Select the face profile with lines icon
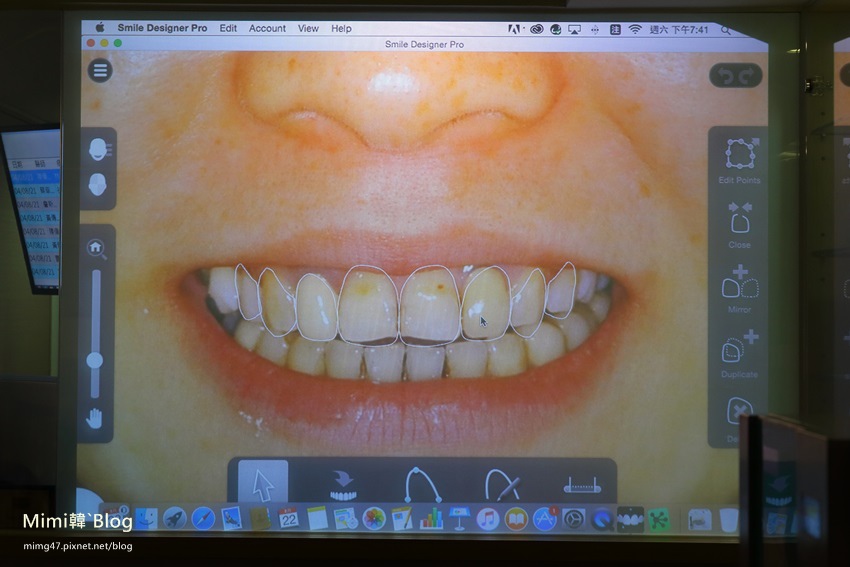 click(x=99, y=149)
